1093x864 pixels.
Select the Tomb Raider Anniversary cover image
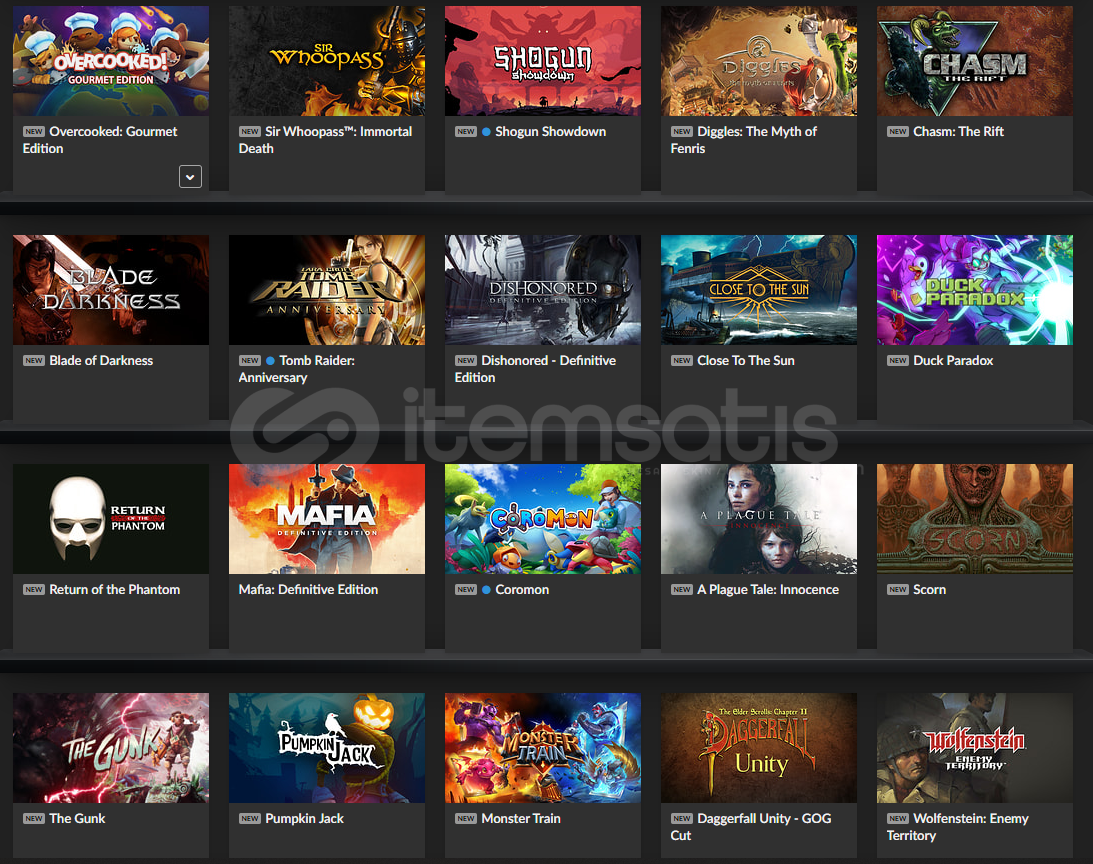327,290
